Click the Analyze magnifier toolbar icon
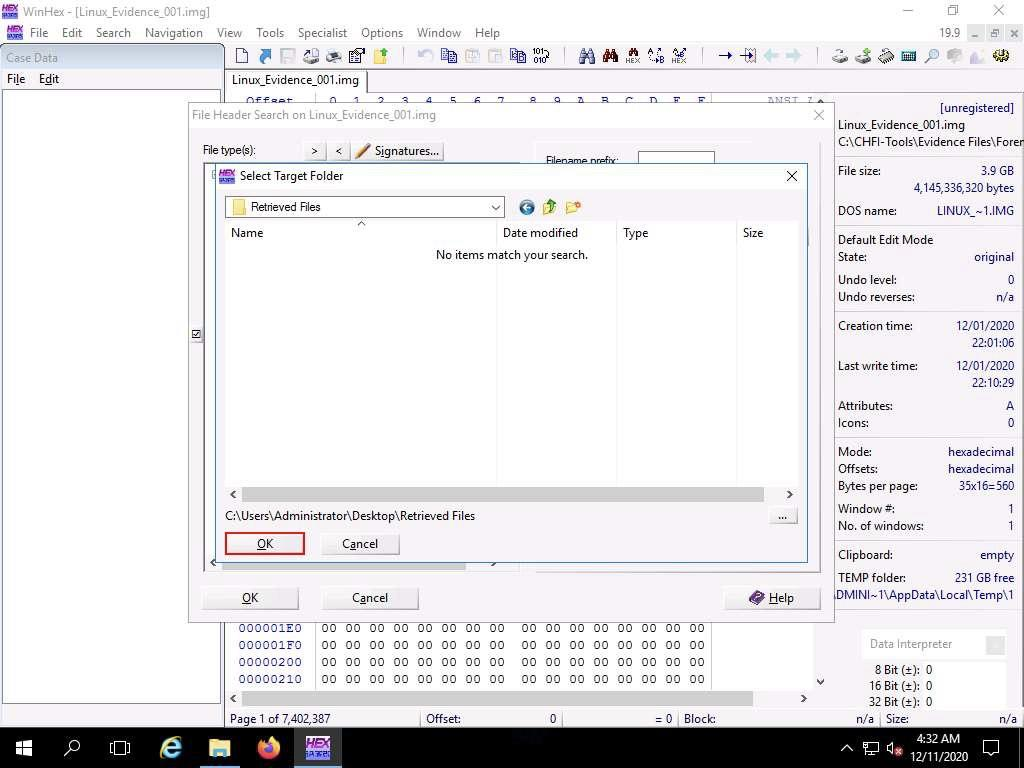The width and height of the screenshot is (1024, 768). click(932, 56)
